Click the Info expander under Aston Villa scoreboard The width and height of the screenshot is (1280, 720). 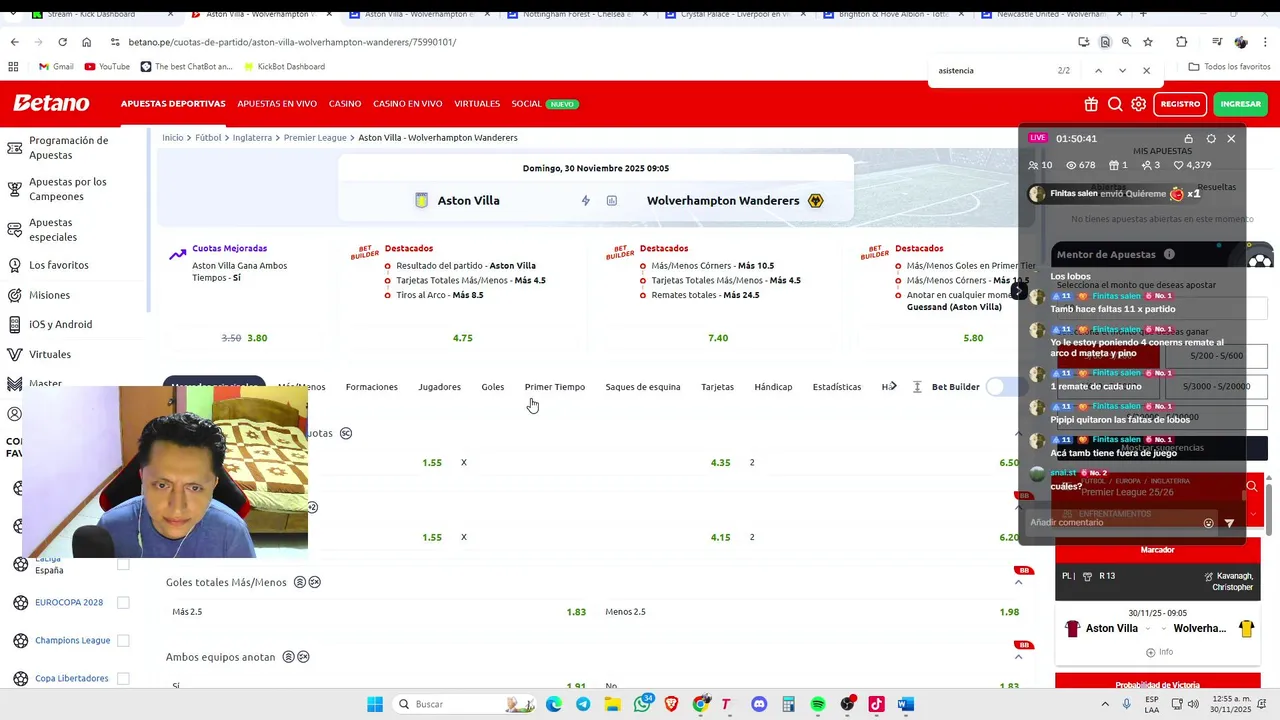tap(1158, 652)
